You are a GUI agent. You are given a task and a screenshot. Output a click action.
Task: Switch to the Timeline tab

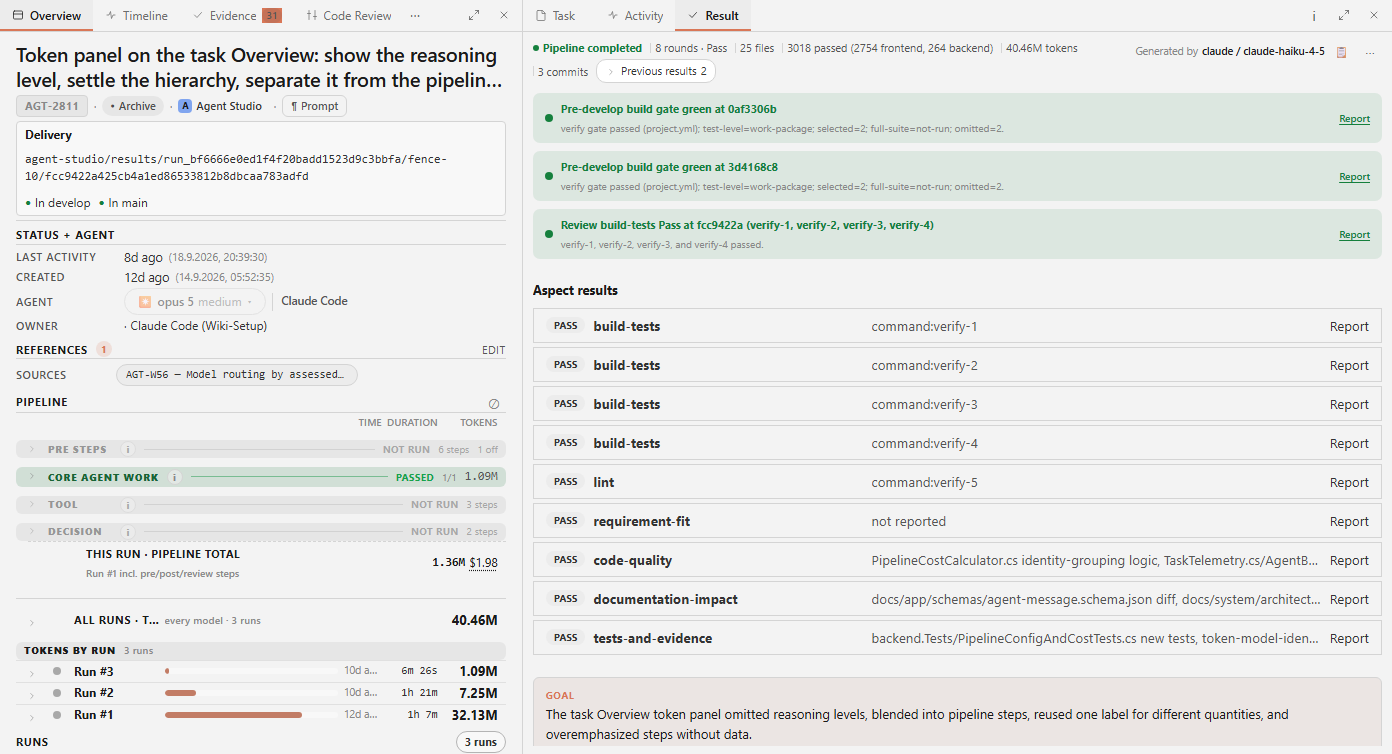(137, 16)
